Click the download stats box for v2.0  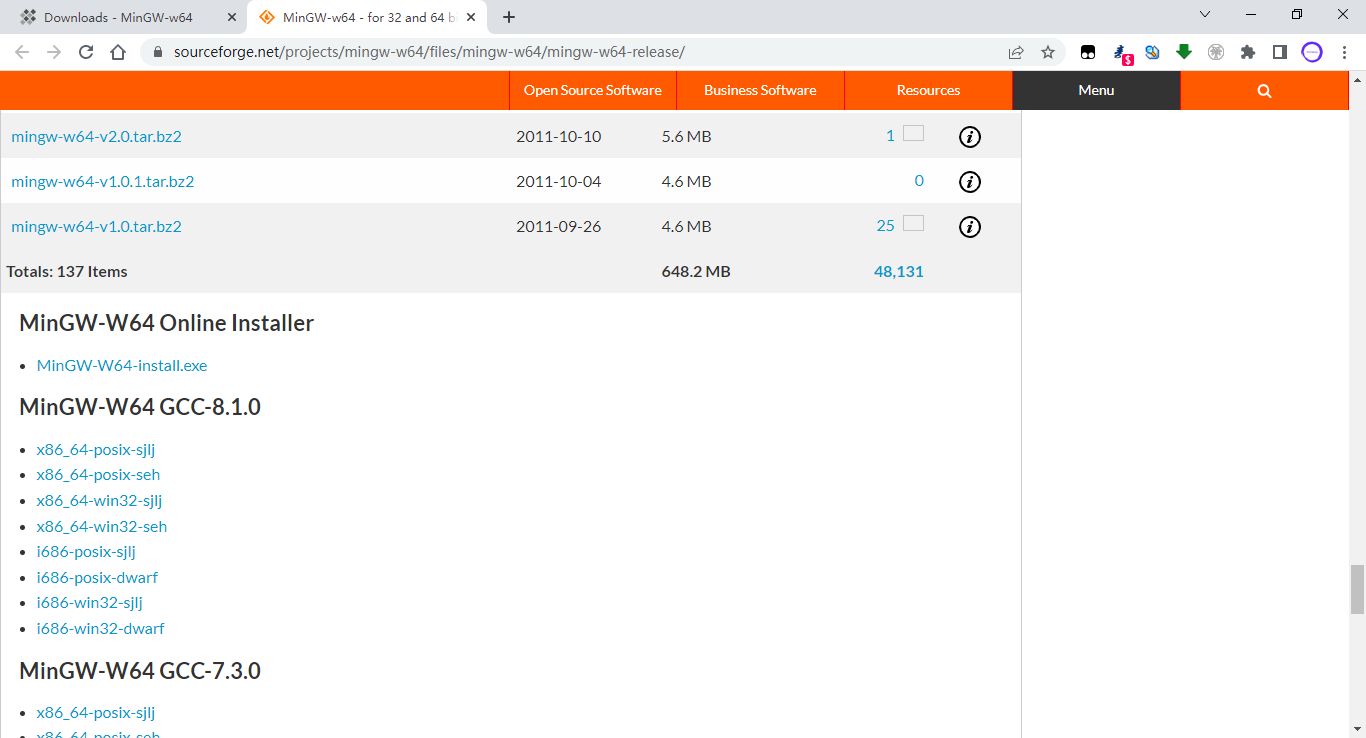(x=913, y=133)
